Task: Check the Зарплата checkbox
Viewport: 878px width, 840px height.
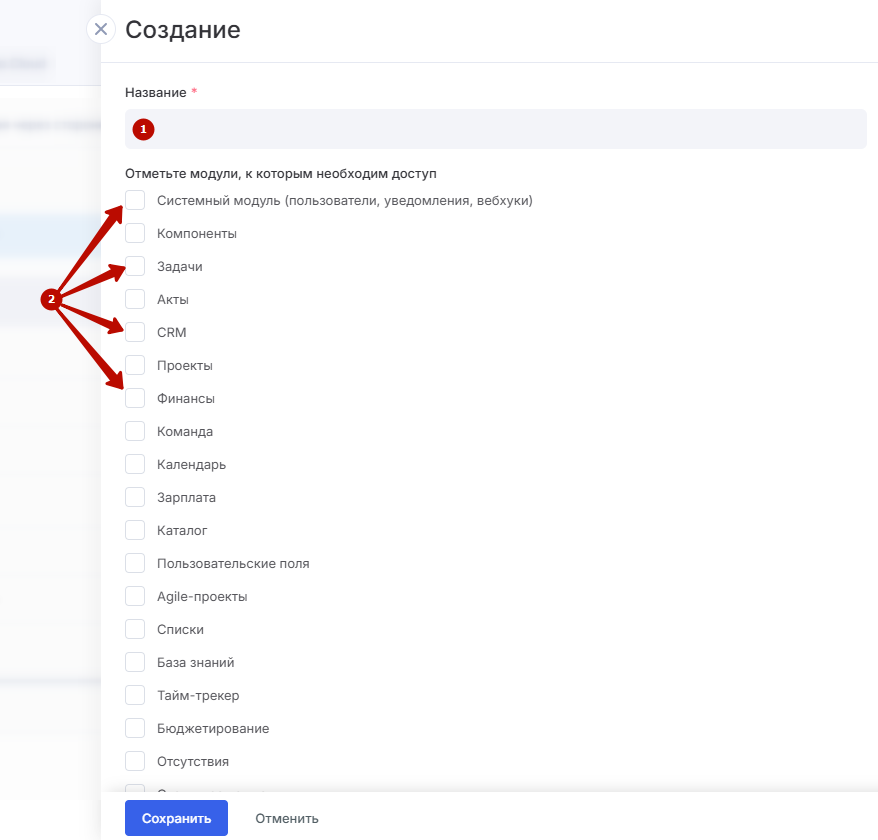Action: (x=135, y=497)
